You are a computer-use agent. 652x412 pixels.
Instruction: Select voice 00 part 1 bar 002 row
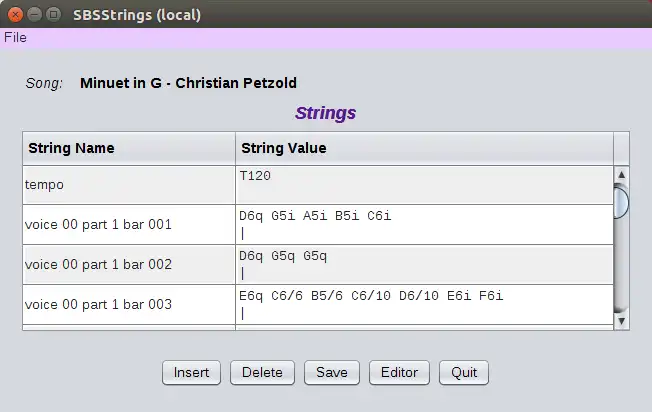click(x=129, y=265)
